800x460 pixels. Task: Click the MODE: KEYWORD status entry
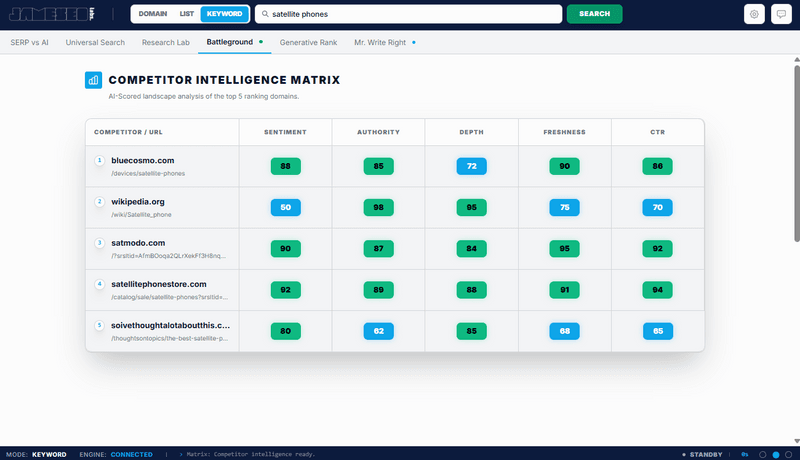click(x=36, y=454)
